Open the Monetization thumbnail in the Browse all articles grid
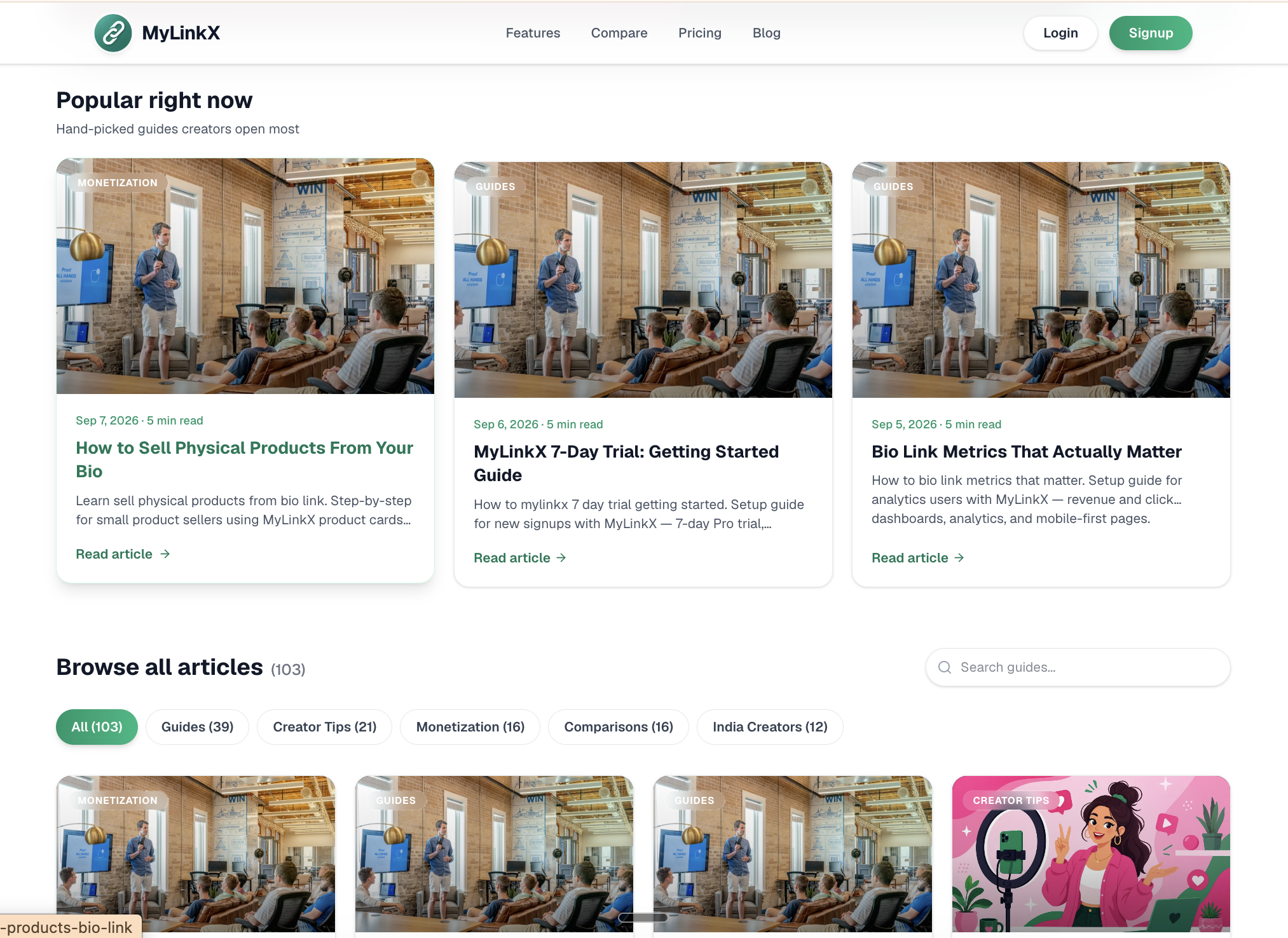 tap(196, 854)
